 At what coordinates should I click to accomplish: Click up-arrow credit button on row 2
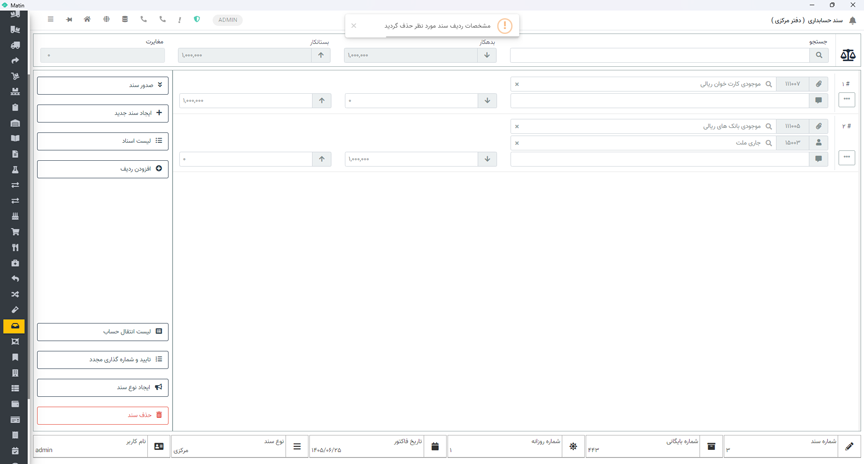coord(322,159)
